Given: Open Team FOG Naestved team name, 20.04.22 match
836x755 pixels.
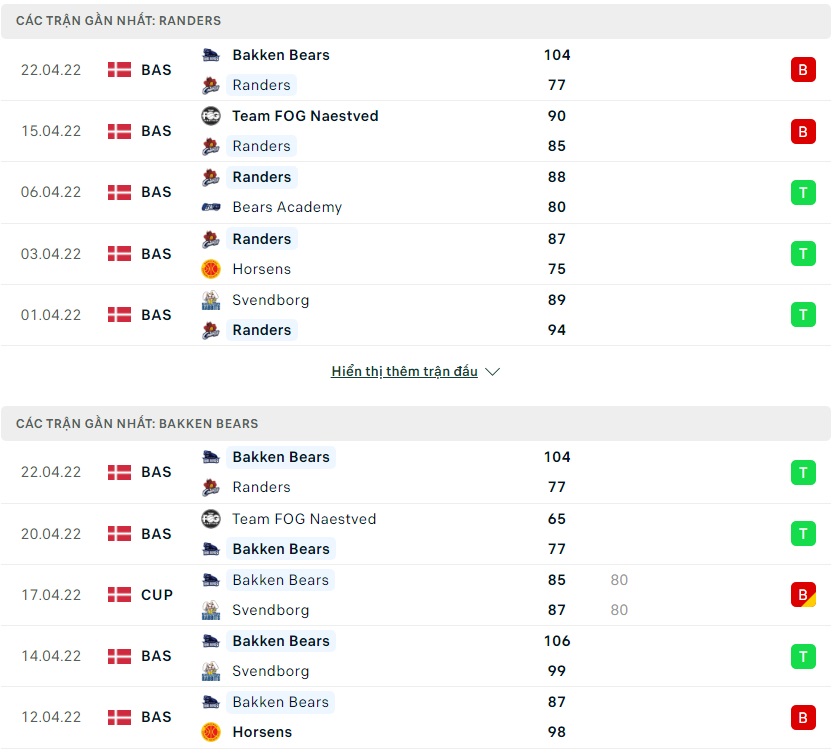Looking at the screenshot, I should 304,519.
